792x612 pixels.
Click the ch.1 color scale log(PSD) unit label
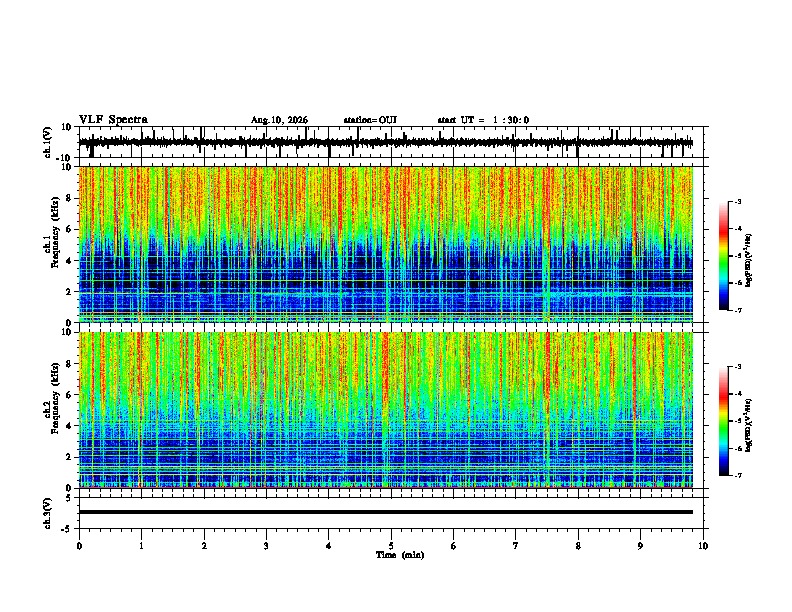(x=749, y=260)
